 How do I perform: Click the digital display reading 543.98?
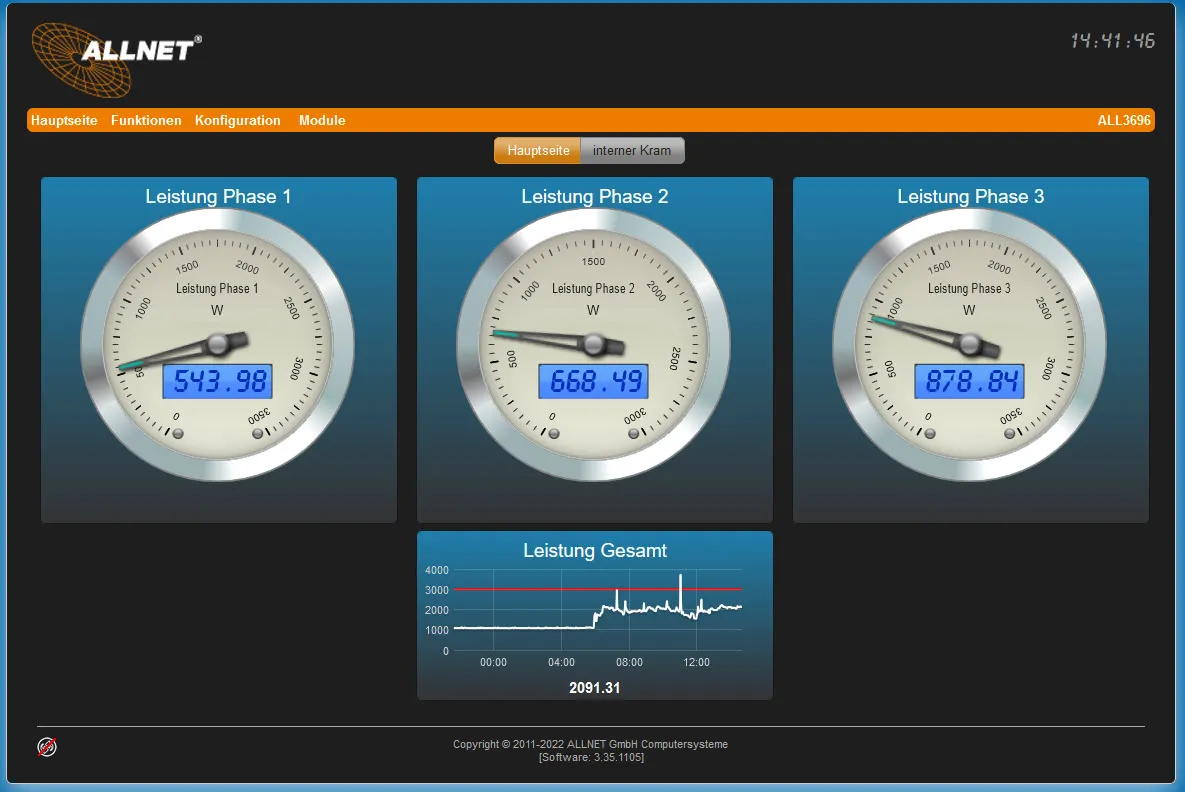tap(218, 381)
